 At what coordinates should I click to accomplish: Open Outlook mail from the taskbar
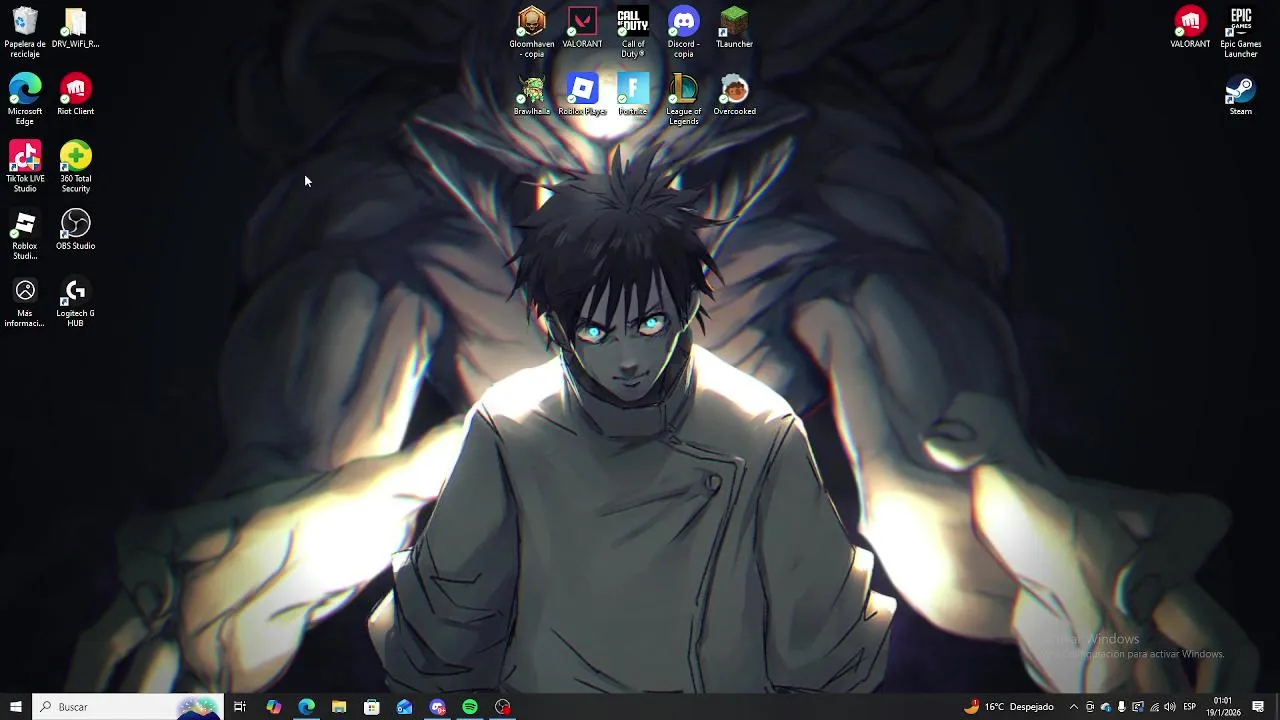tap(404, 707)
